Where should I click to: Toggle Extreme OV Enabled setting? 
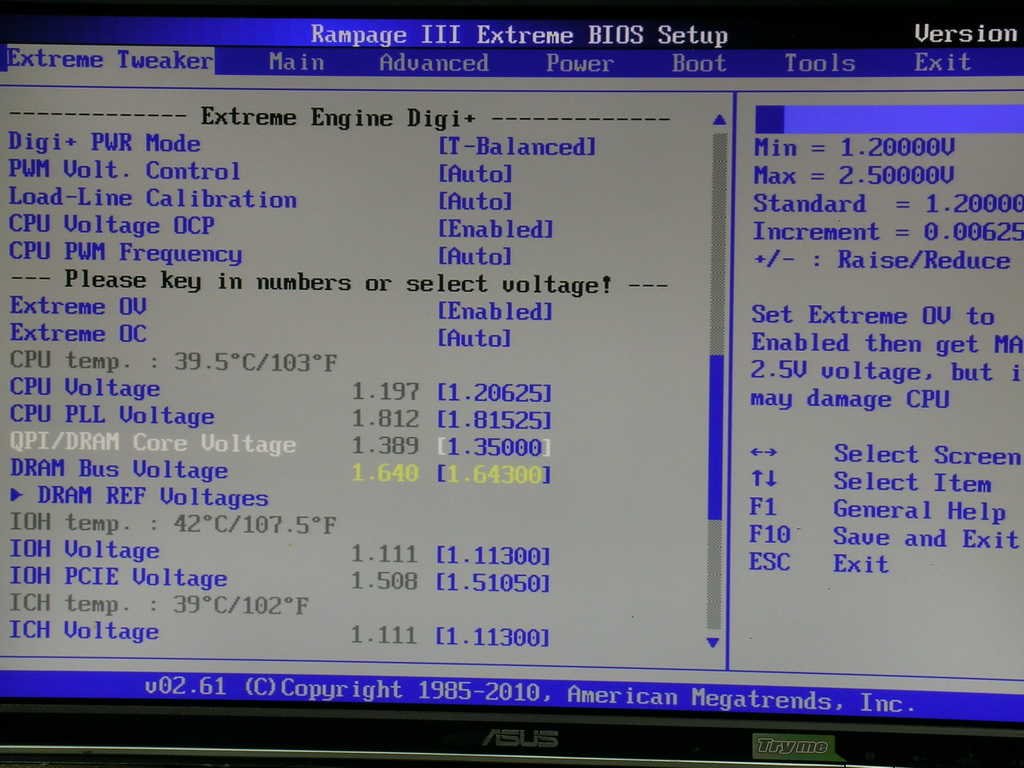click(496, 311)
